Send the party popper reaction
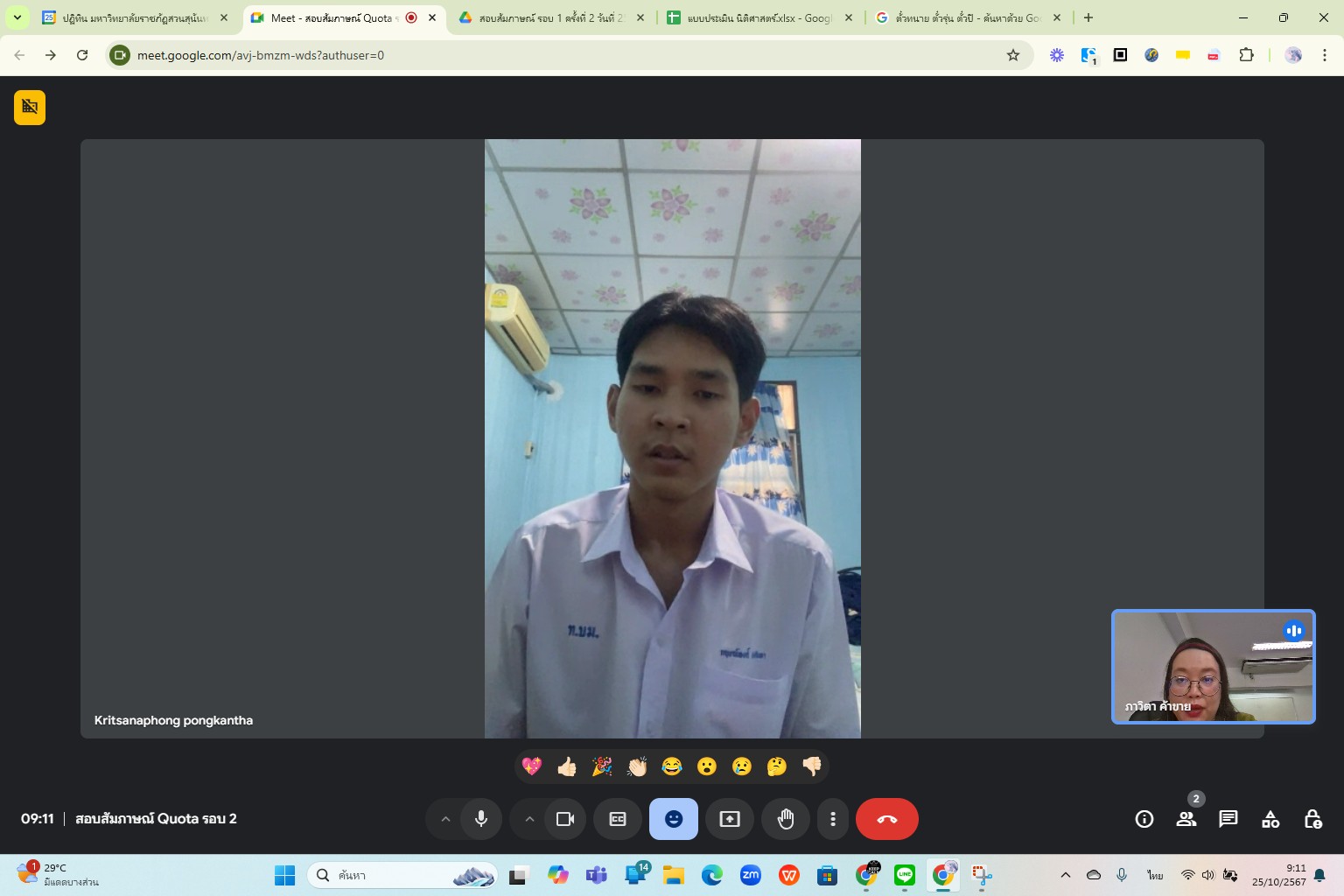This screenshot has height=896, width=1344. click(602, 767)
